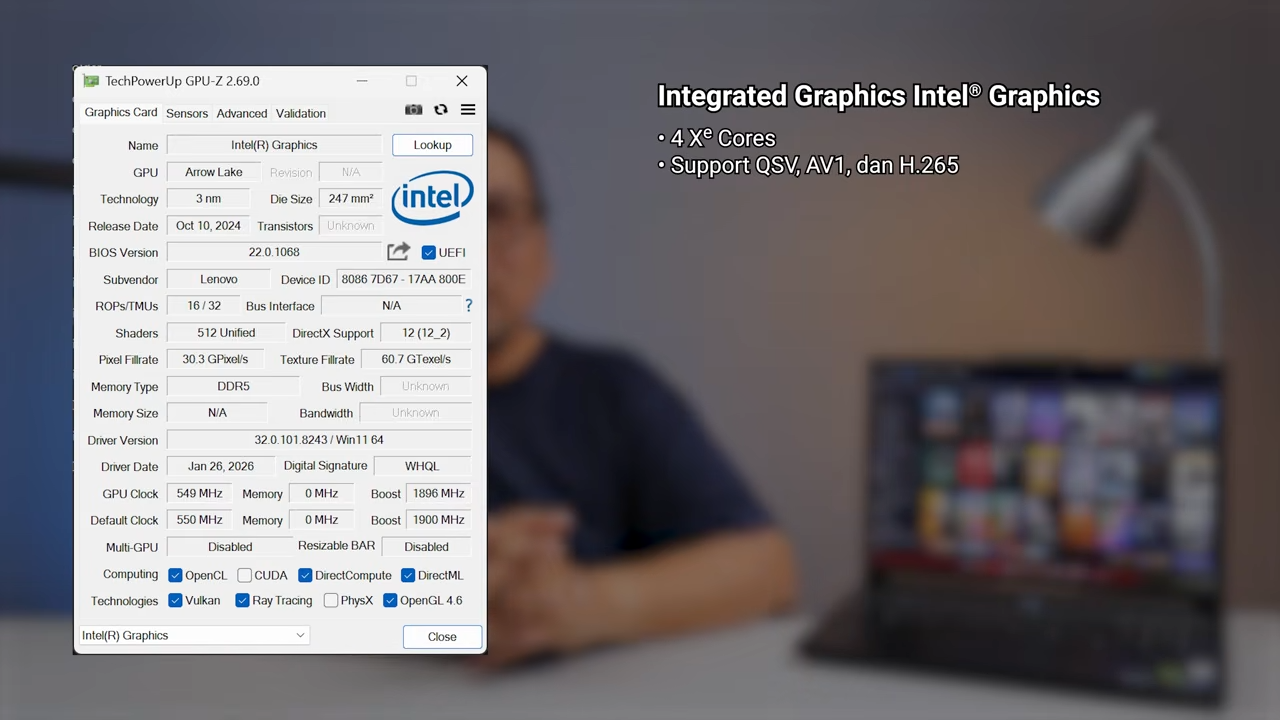Screen dimensions: 1280x720
Task: Click the Memory Size field showing N/A
Action: pos(217,413)
